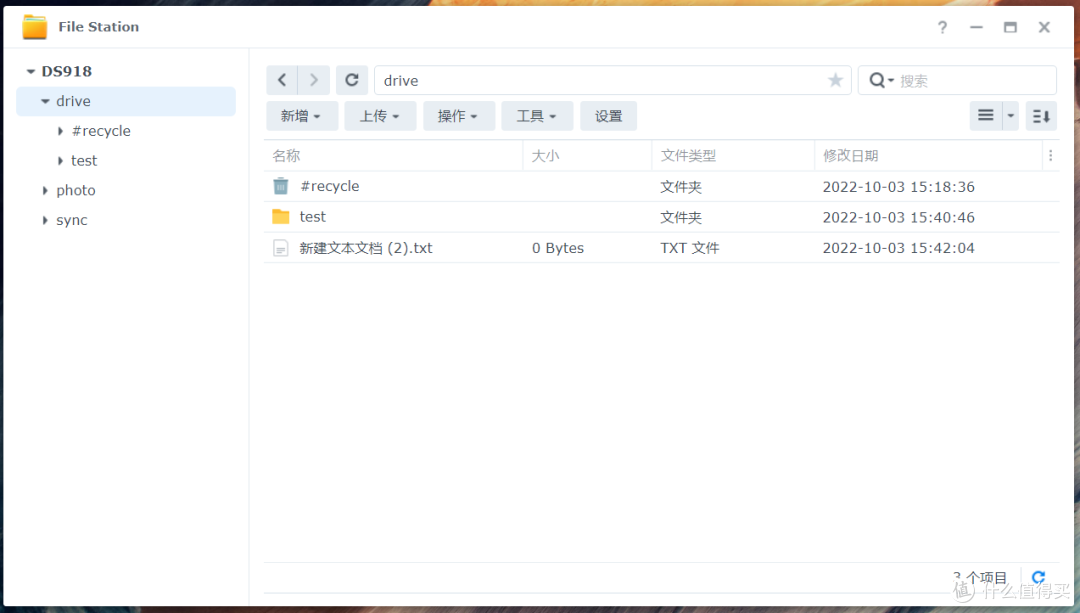Click date 2022-10-03 15:40:46
Viewport: 1080px width, 613px height.
pyautogui.click(x=899, y=218)
